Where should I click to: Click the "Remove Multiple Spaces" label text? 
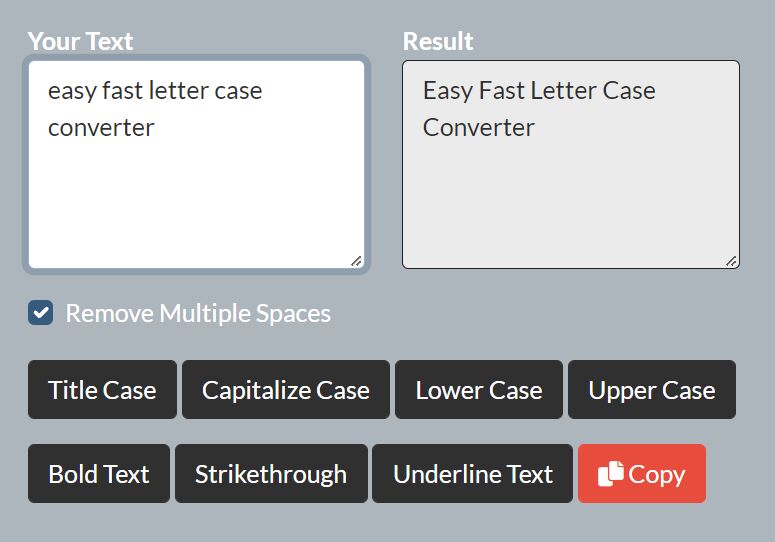tap(198, 313)
